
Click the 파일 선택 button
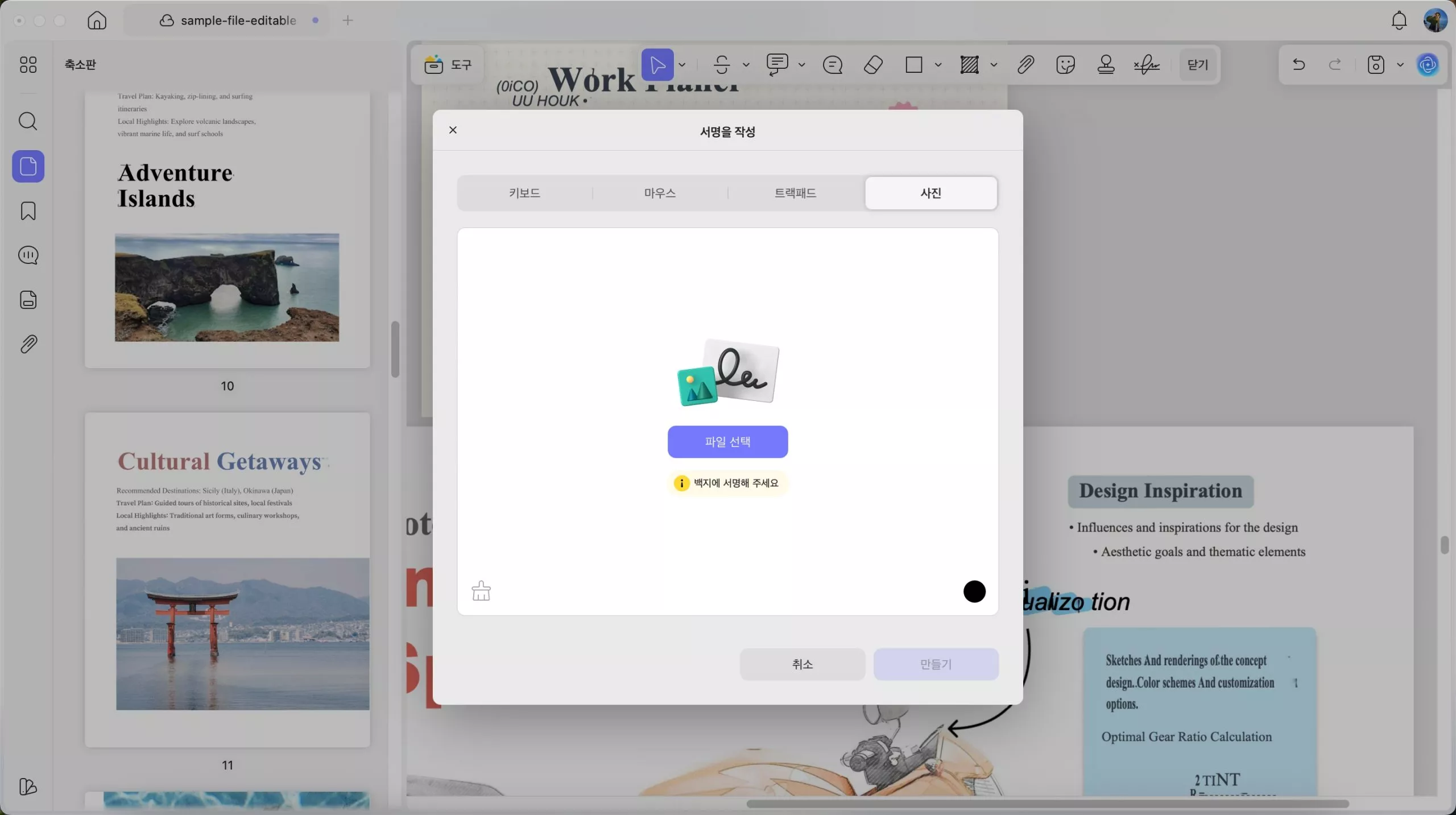pyautogui.click(x=727, y=442)
